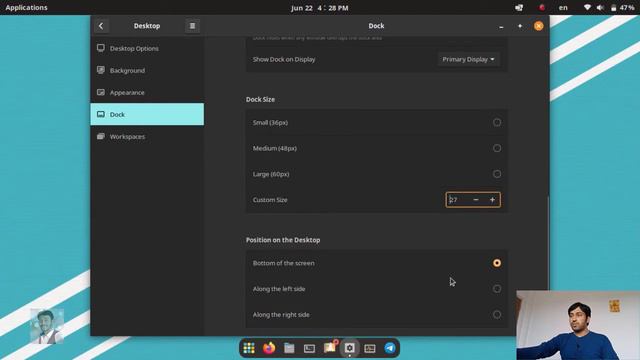Click the Dock Size heading
The height and width of the screenshot is (360, 640).
click(260, 99)
